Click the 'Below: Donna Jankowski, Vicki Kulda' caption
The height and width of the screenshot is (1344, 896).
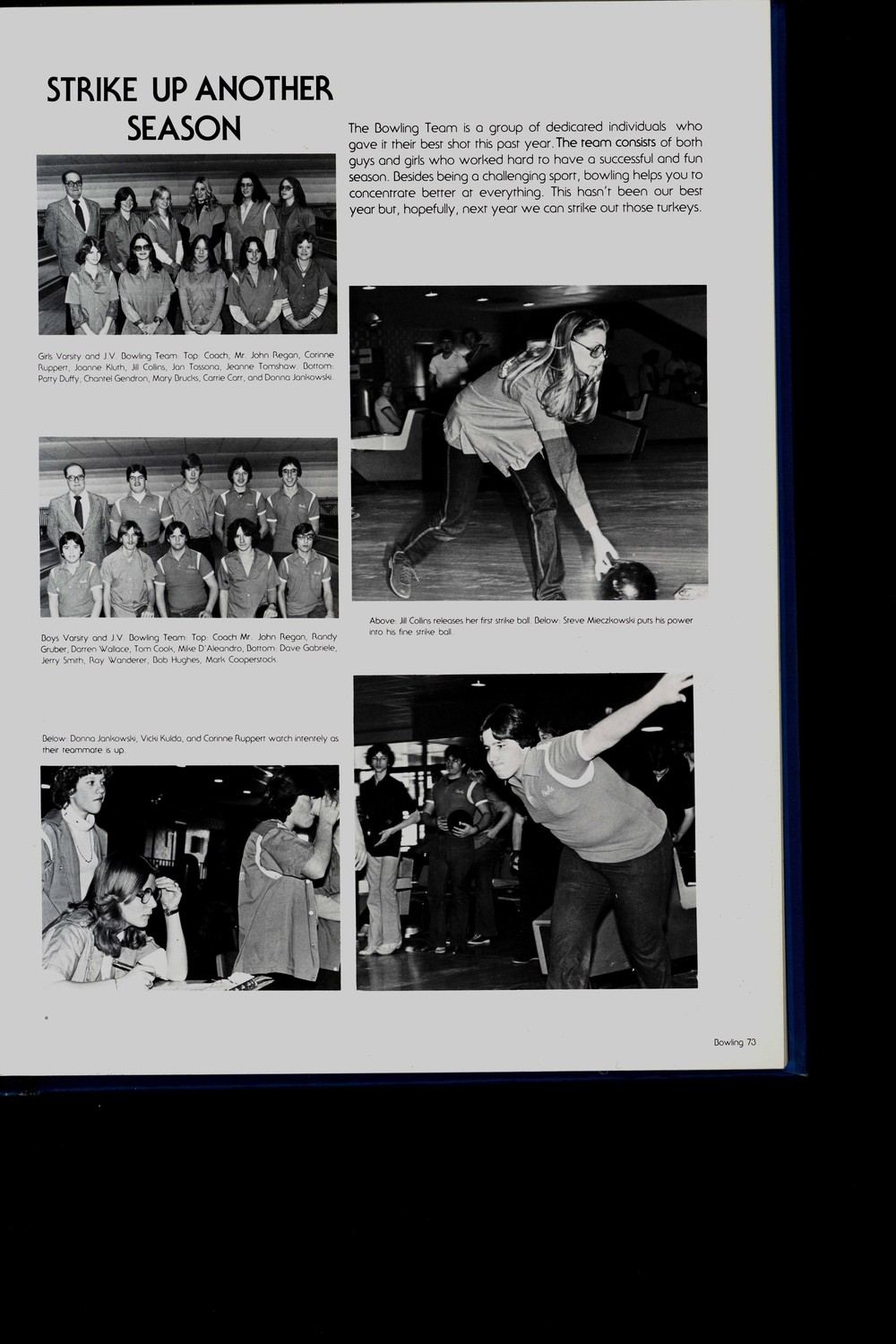[190, 744]
